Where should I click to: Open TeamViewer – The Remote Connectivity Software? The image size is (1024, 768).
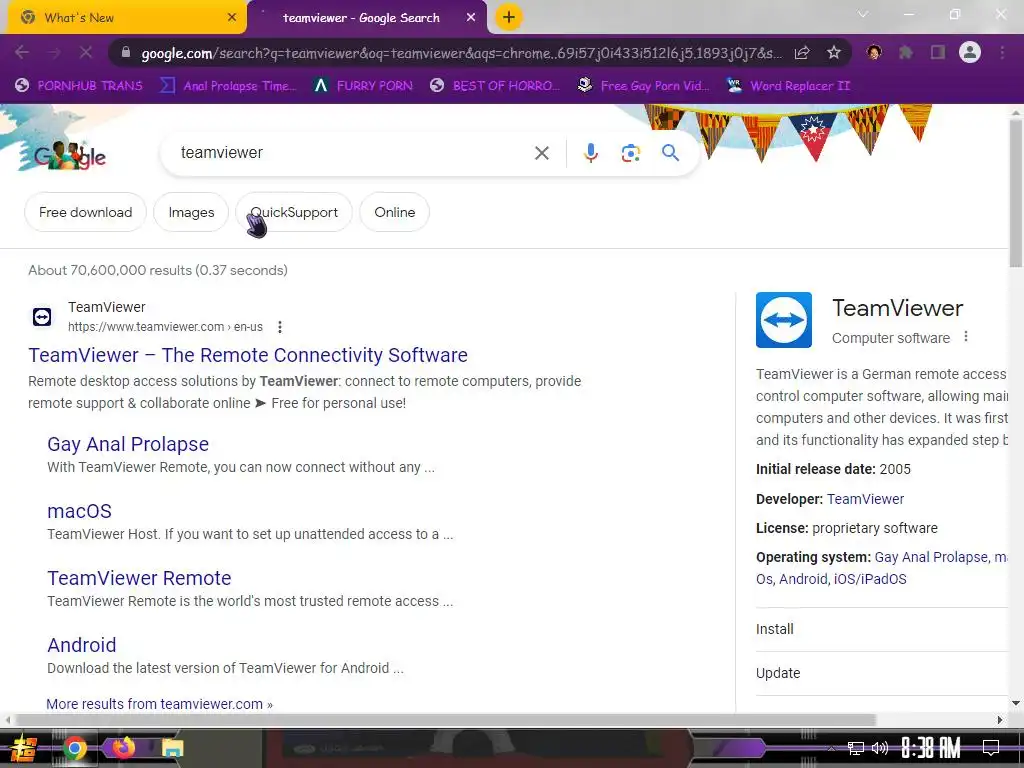[248, 355]
